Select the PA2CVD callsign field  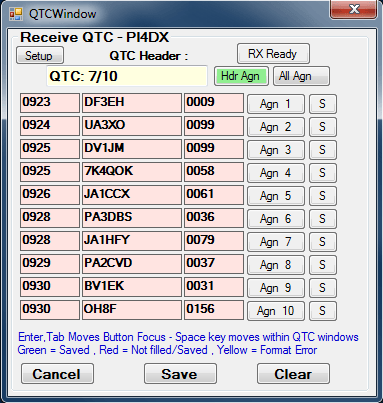pyautogui.click(x=132, y=264)
